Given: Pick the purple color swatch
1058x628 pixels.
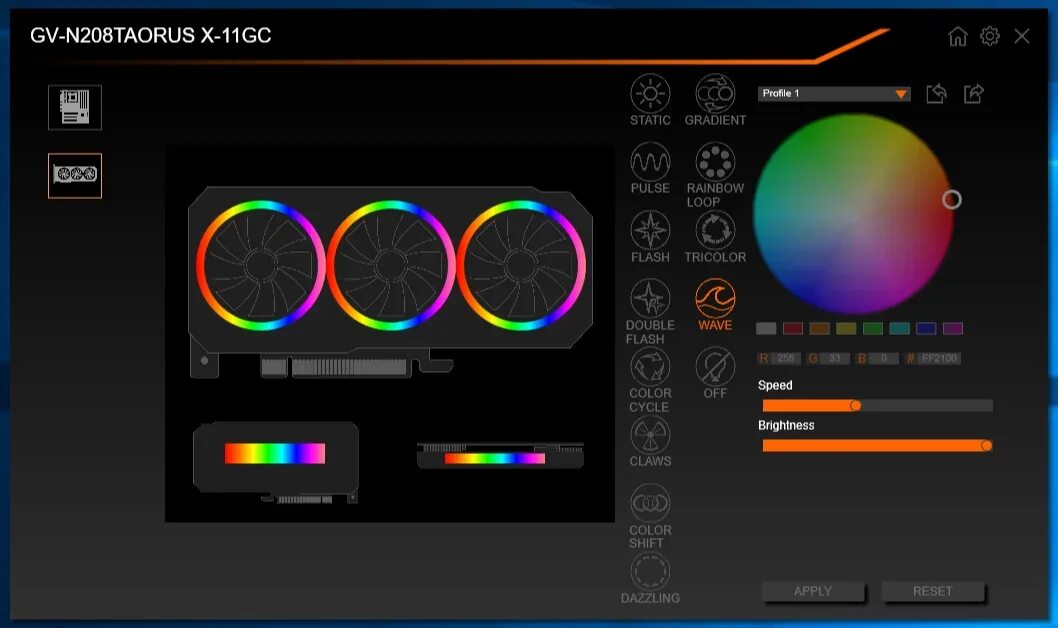Looking at the screenshot, I should (x=953, y=329).
